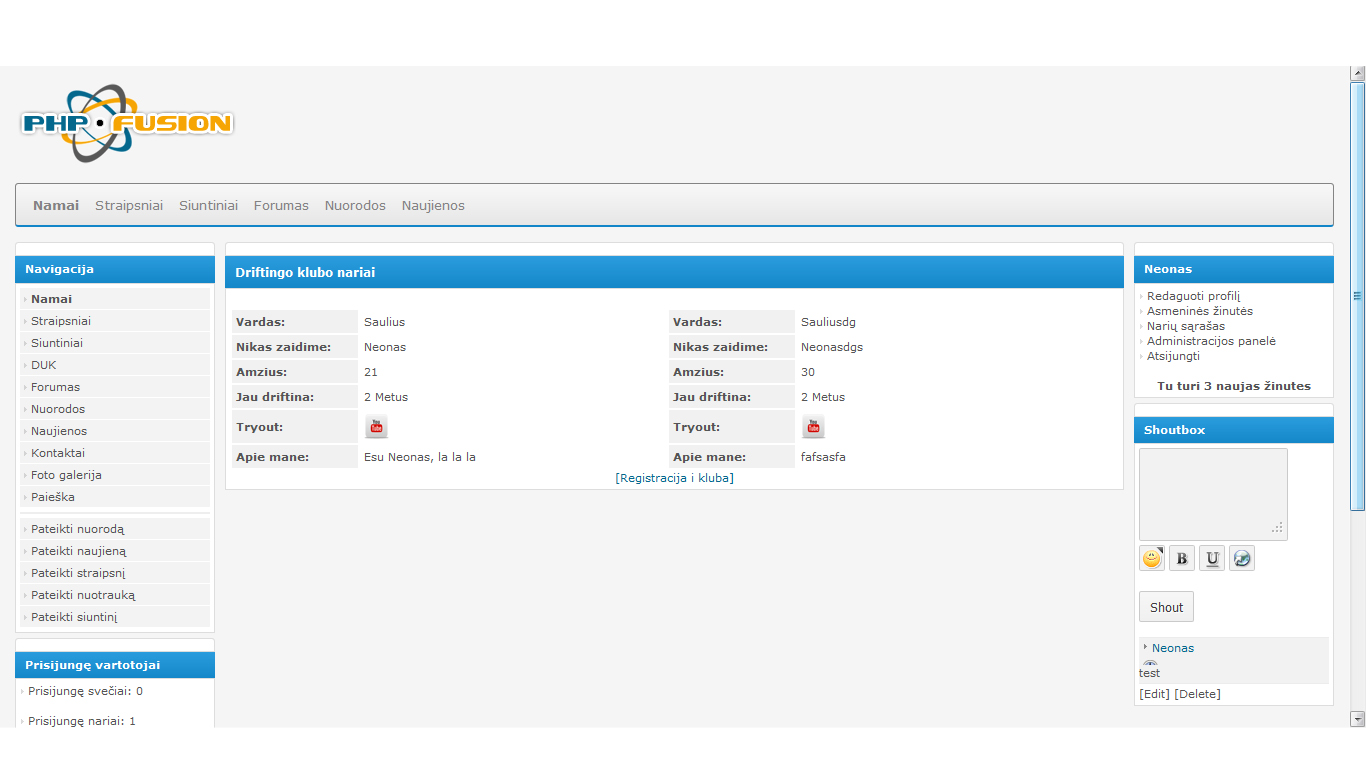Open Sauliusdg's YouTube tryout video icon
The width and height of the screenshot is (1366, 768).
point(813,427)
